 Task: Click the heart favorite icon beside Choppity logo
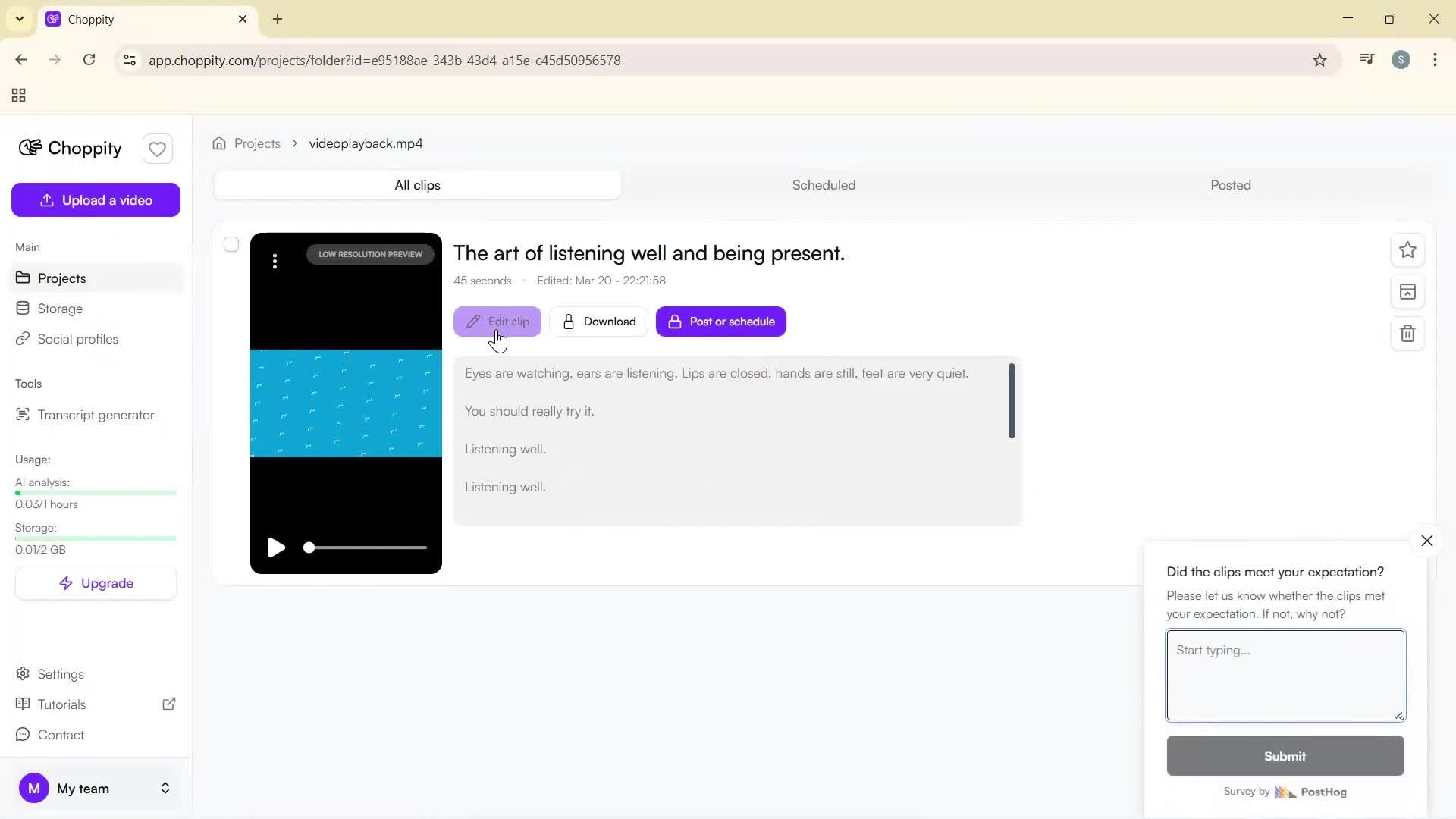pyautogui.click(x=157, y=149)
